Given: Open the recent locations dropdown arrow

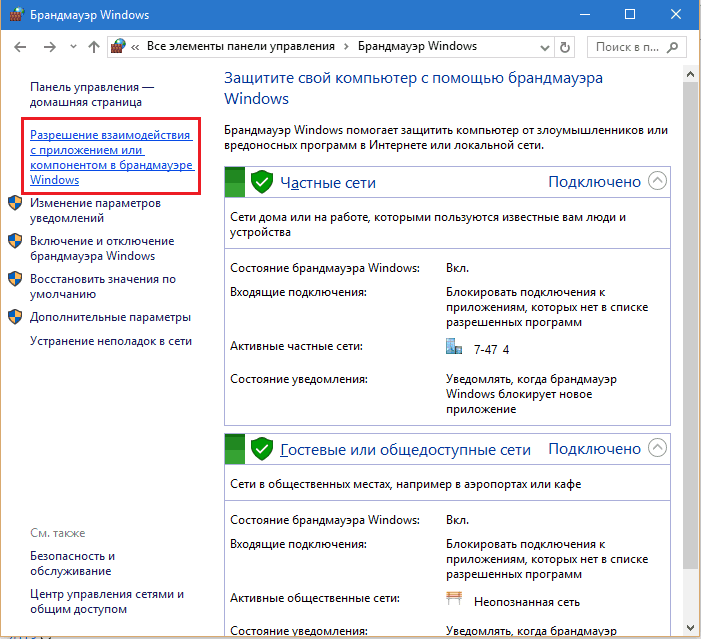Looking at the screenshot, I should tap(73, 47).
